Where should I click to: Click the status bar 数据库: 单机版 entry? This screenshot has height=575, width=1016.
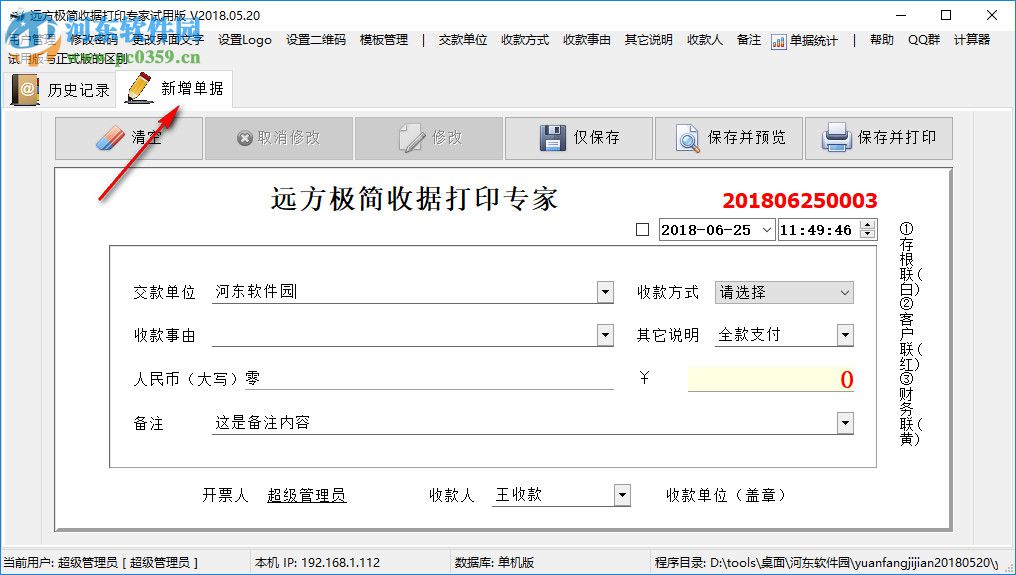[494, 562]
